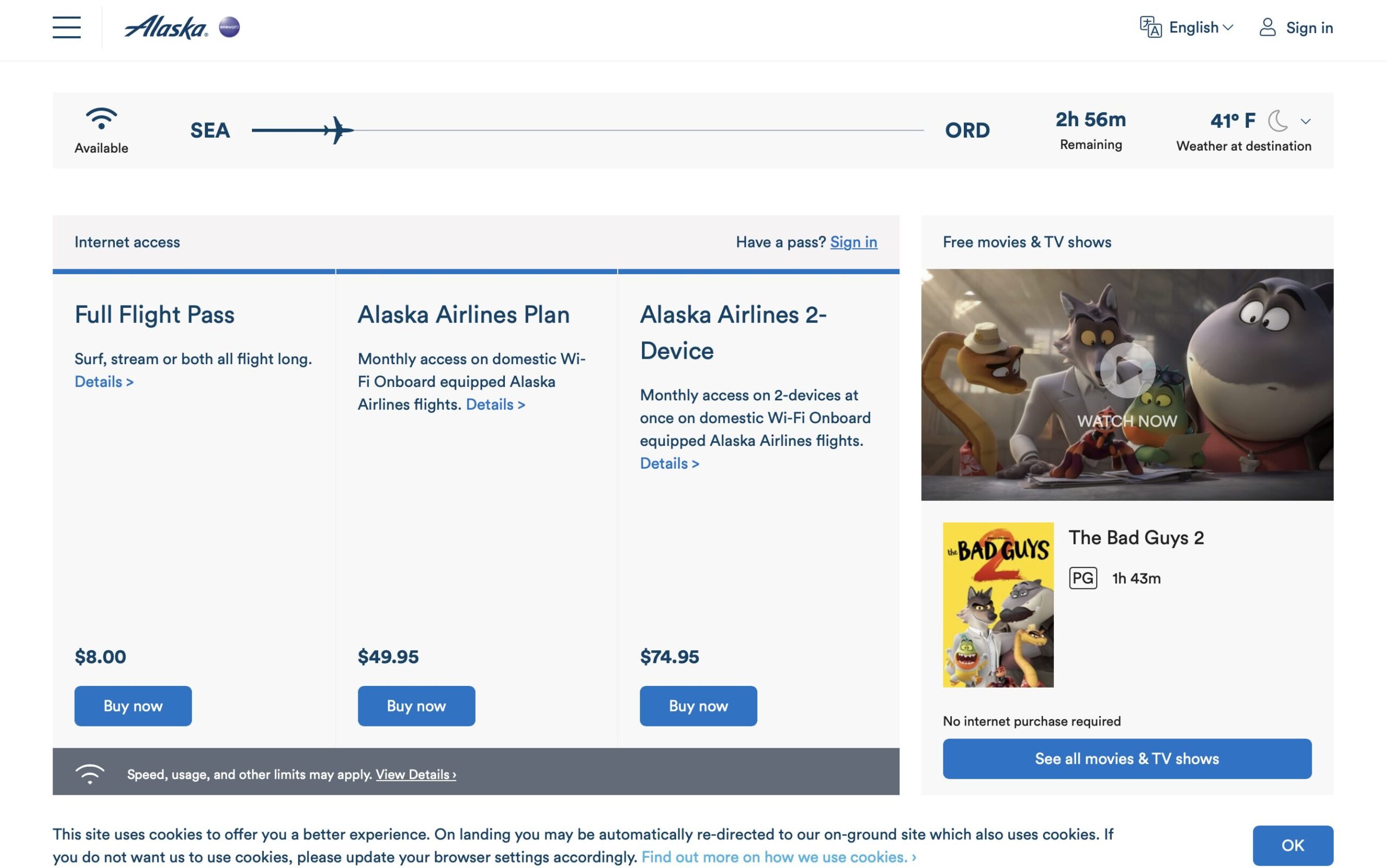Click the moon weather icon
1387x868 pixels.
coord(1278,121)
